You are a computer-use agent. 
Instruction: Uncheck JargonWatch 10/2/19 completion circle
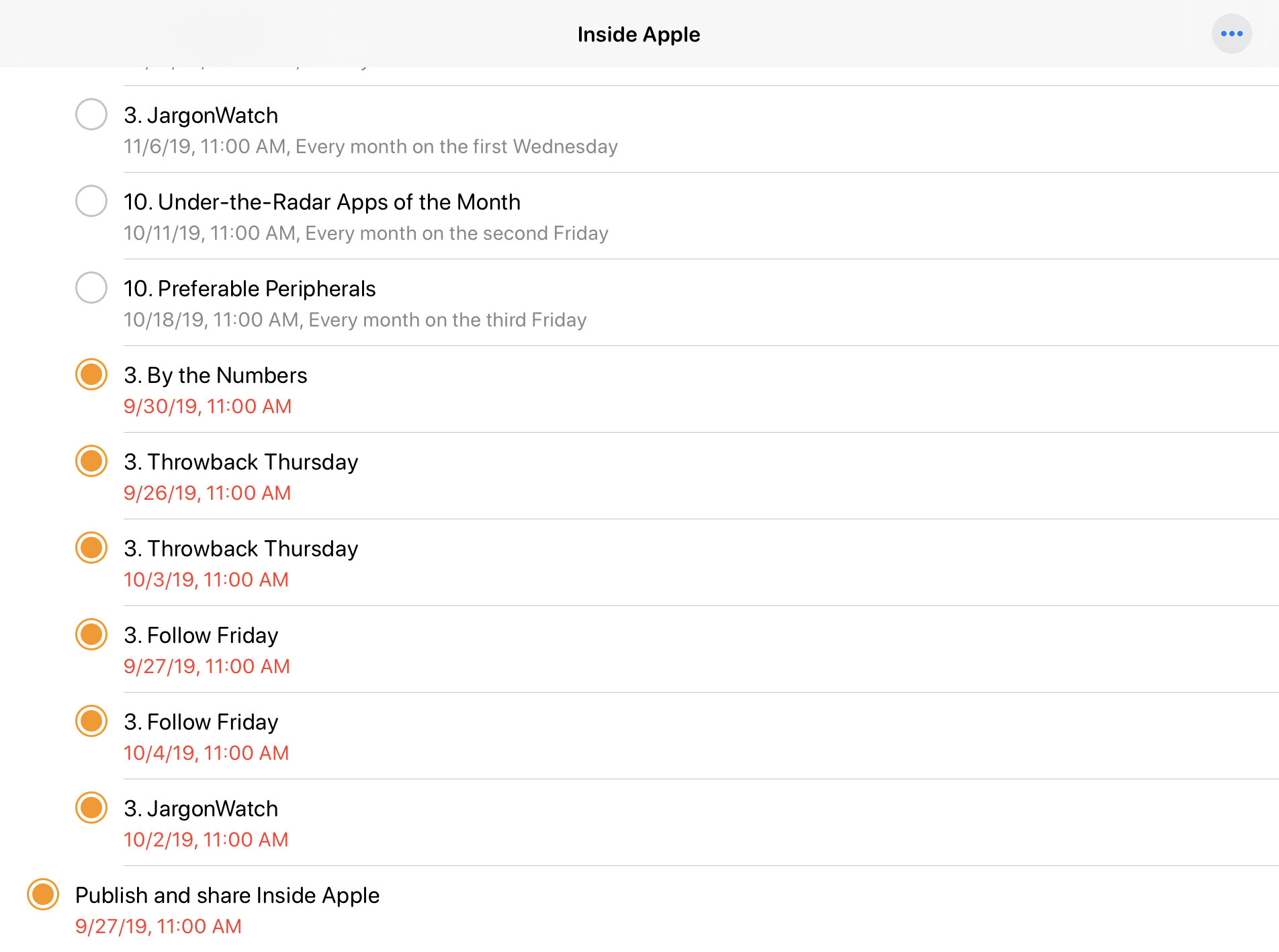point(91,808)
